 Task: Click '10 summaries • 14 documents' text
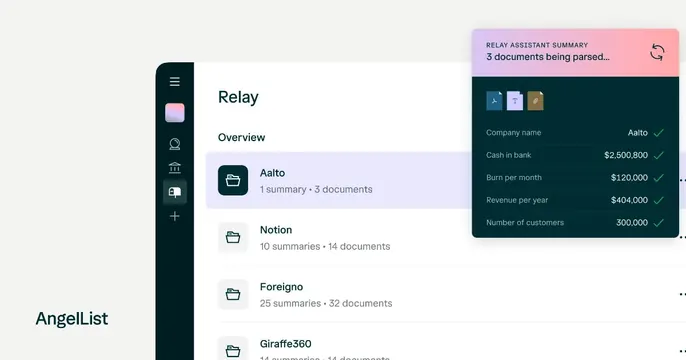click(x=325, y=246)
